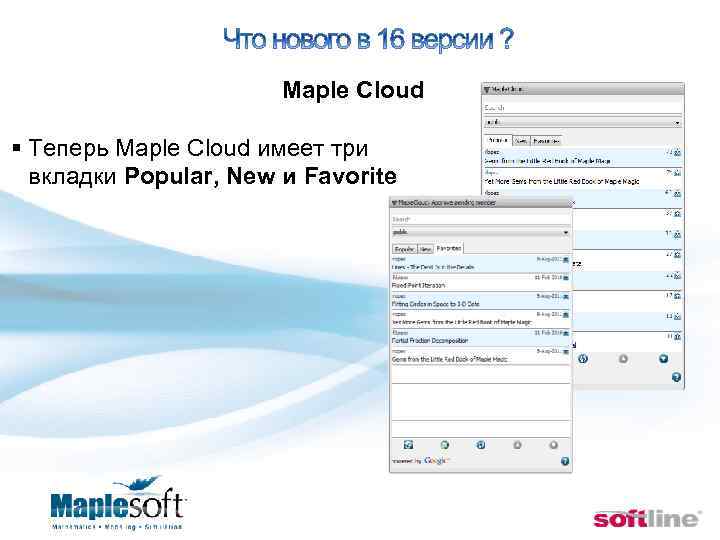
Task: Open 'Yet More Gems' entry in back window
Action: click(582, 177)
